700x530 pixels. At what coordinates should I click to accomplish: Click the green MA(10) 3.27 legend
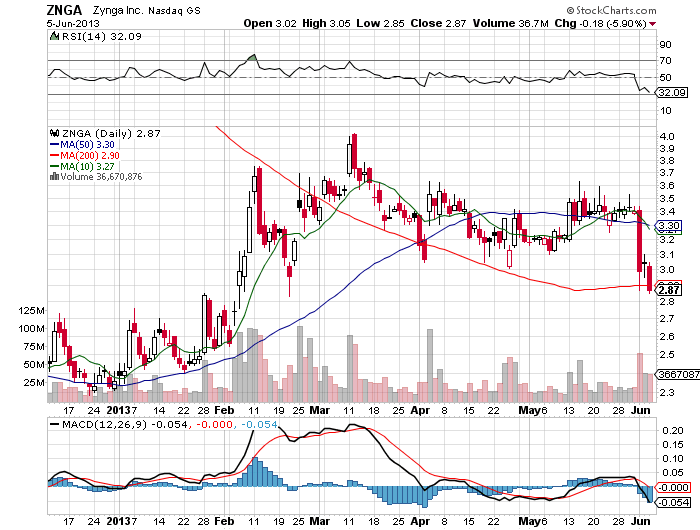(82, 166)
